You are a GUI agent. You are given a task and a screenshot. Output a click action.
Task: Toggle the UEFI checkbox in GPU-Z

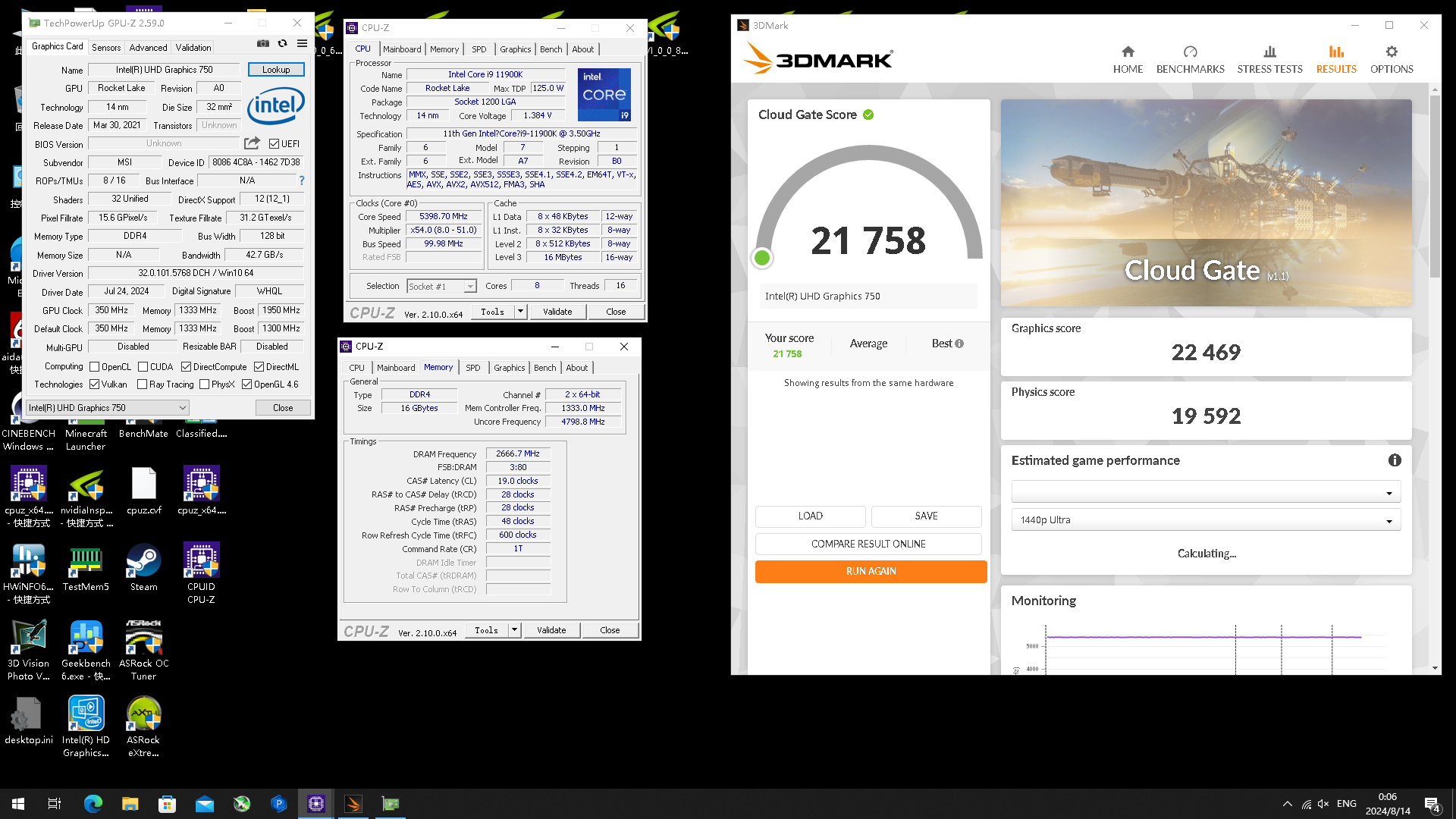(274, 143)
